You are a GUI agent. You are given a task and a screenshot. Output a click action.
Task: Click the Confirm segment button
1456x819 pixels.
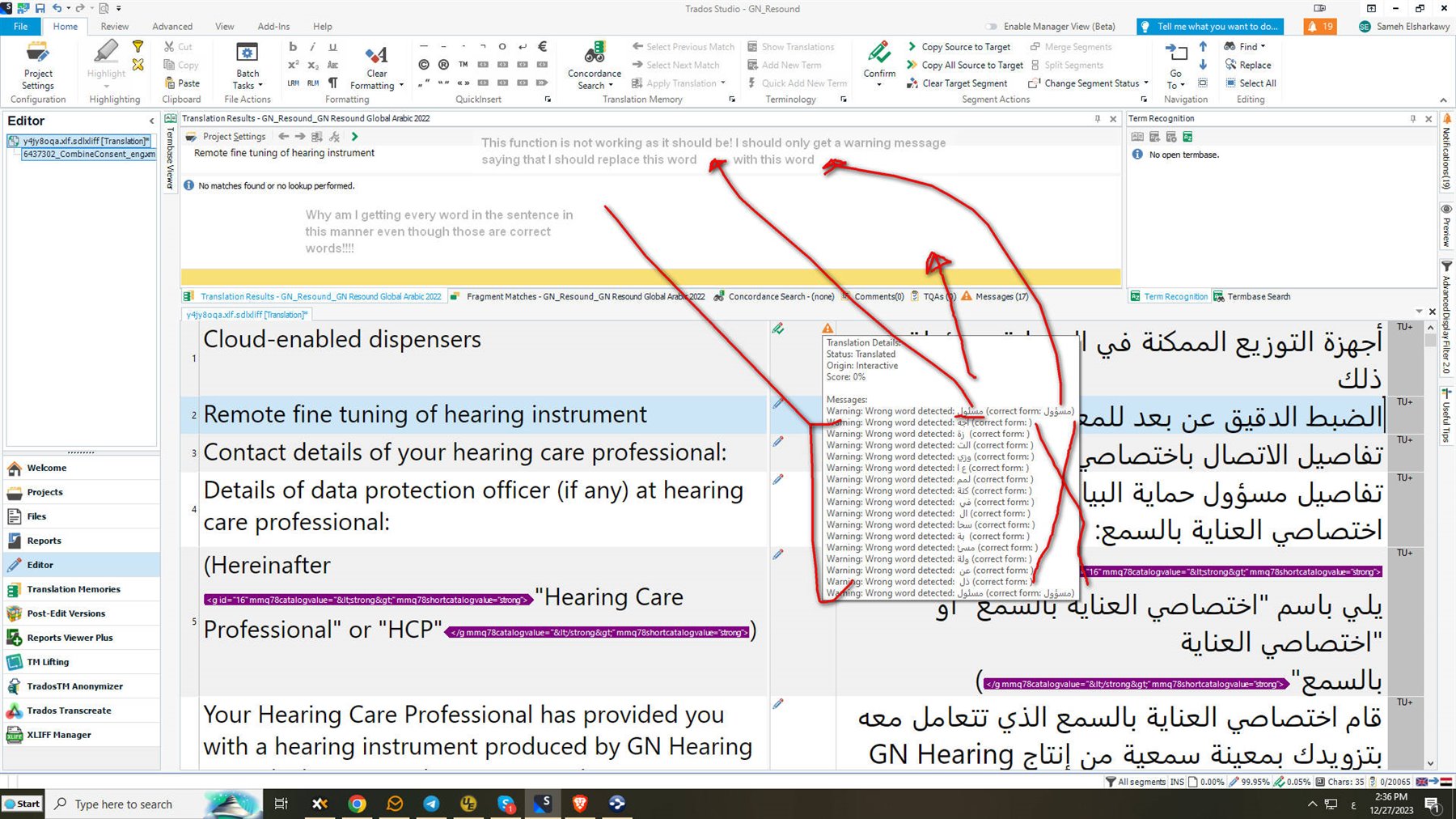pyautogui.click(x=879, y=63)
